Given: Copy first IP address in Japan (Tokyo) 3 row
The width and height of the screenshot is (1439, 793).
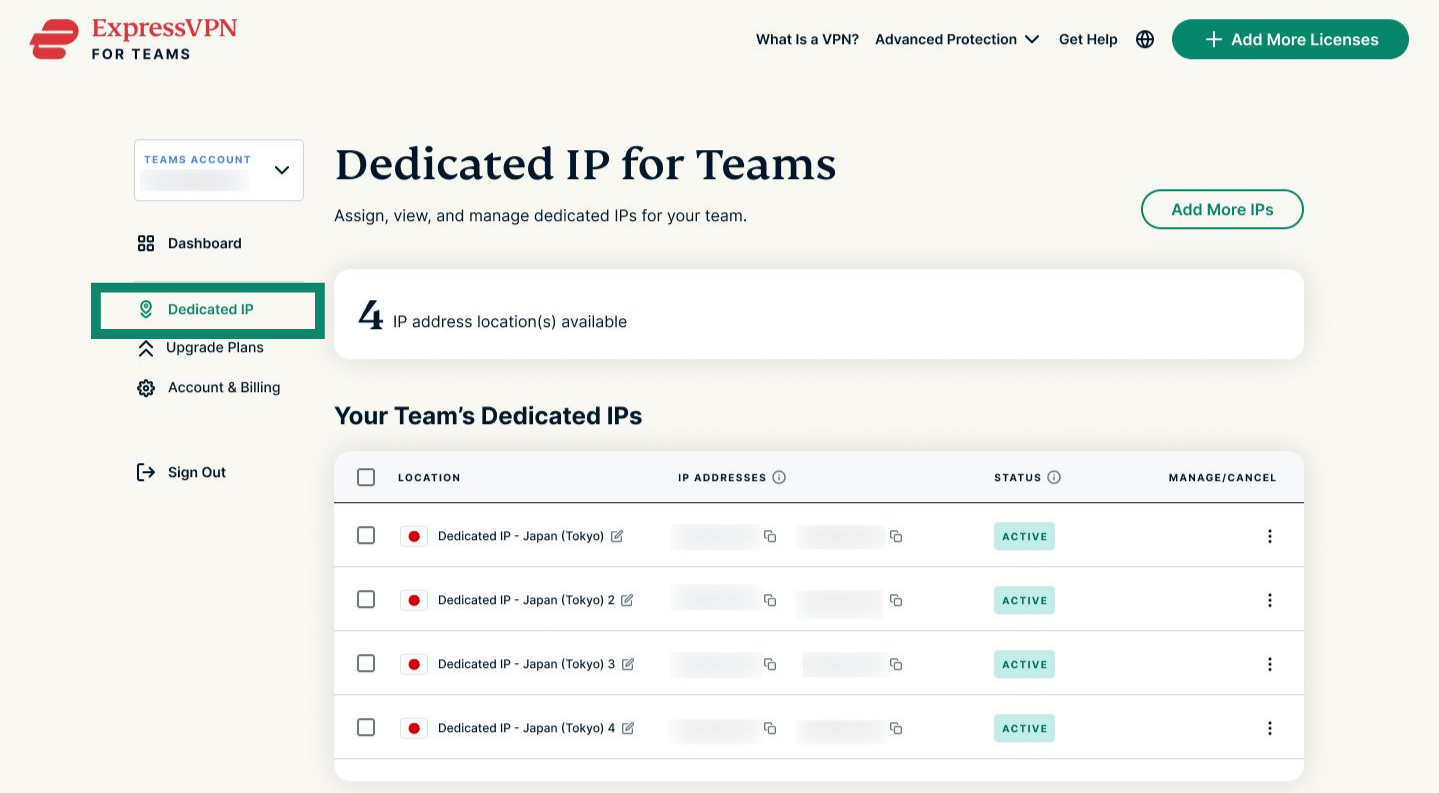Looking at the screenshot, I should tap(770, 664).
